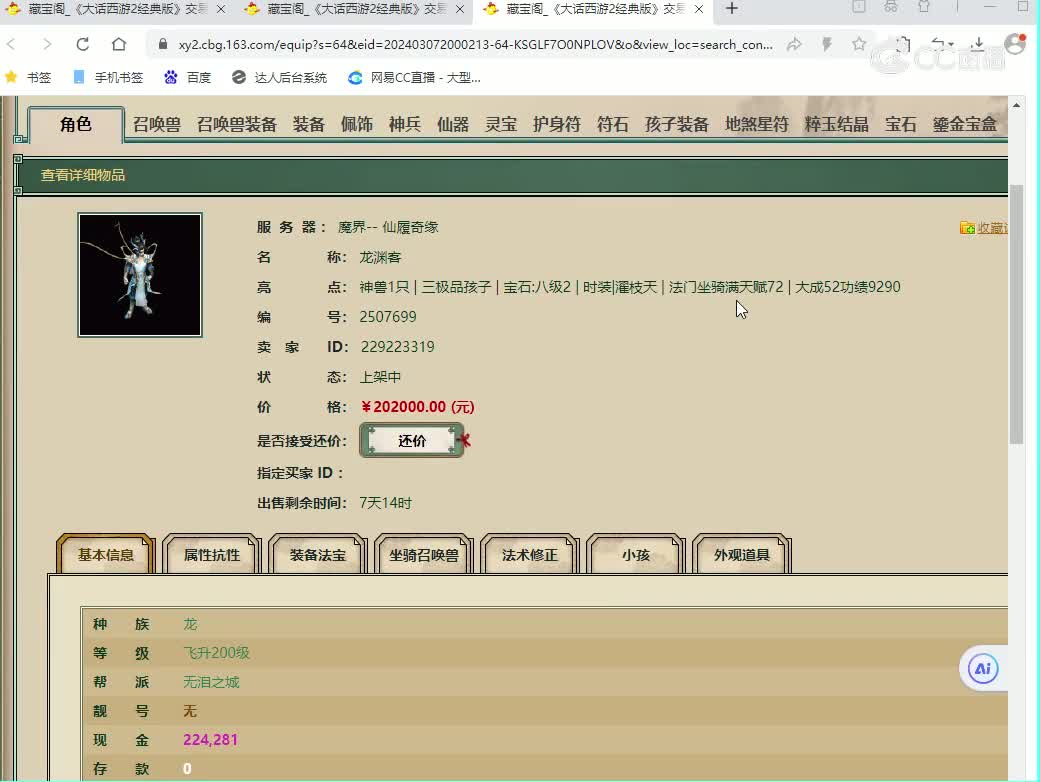Open the 达人后台系统 bookmark
The image size is (1040, 782).
click(x=279, y=78)
